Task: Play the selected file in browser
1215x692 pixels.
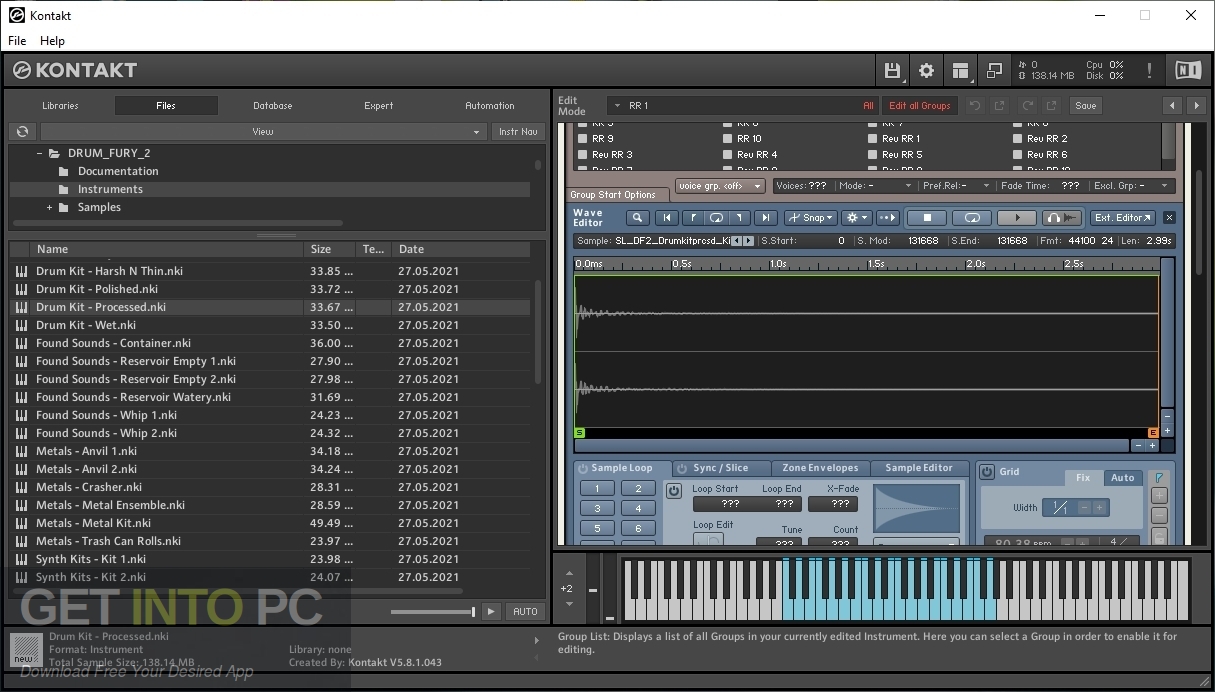Action: click(x=490, y=611)
